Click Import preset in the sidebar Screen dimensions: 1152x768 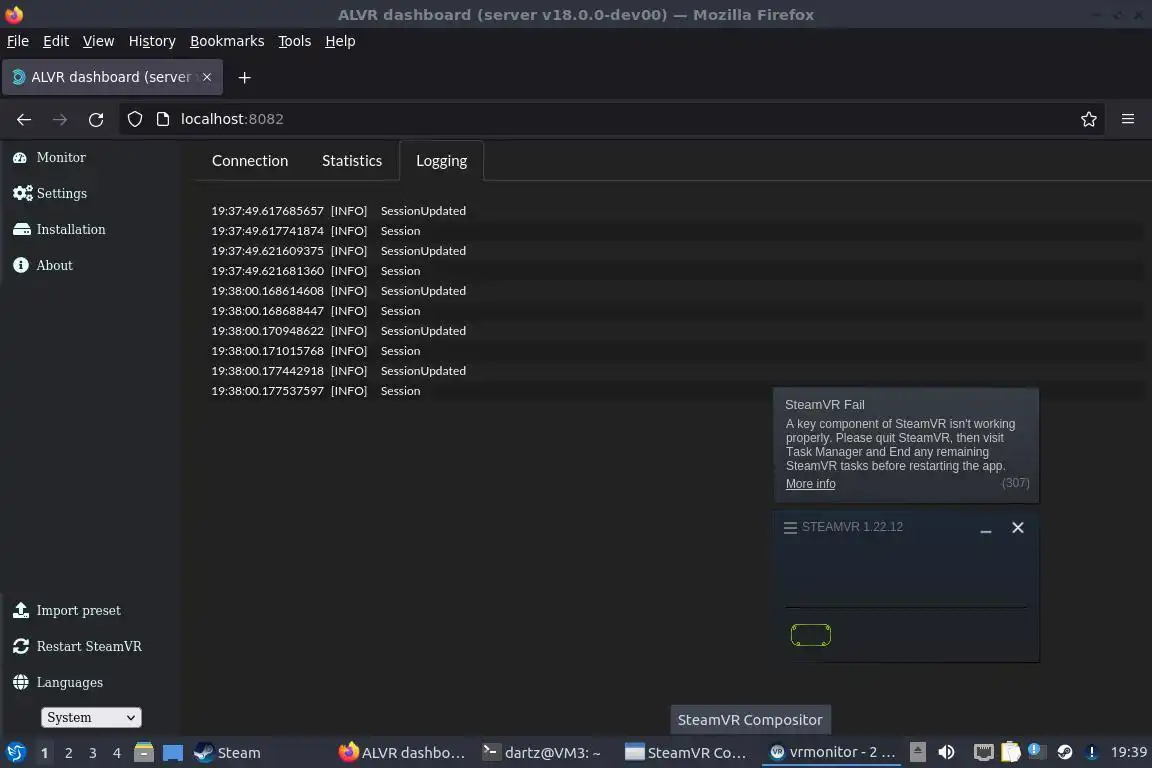click(x=66, y=610)
